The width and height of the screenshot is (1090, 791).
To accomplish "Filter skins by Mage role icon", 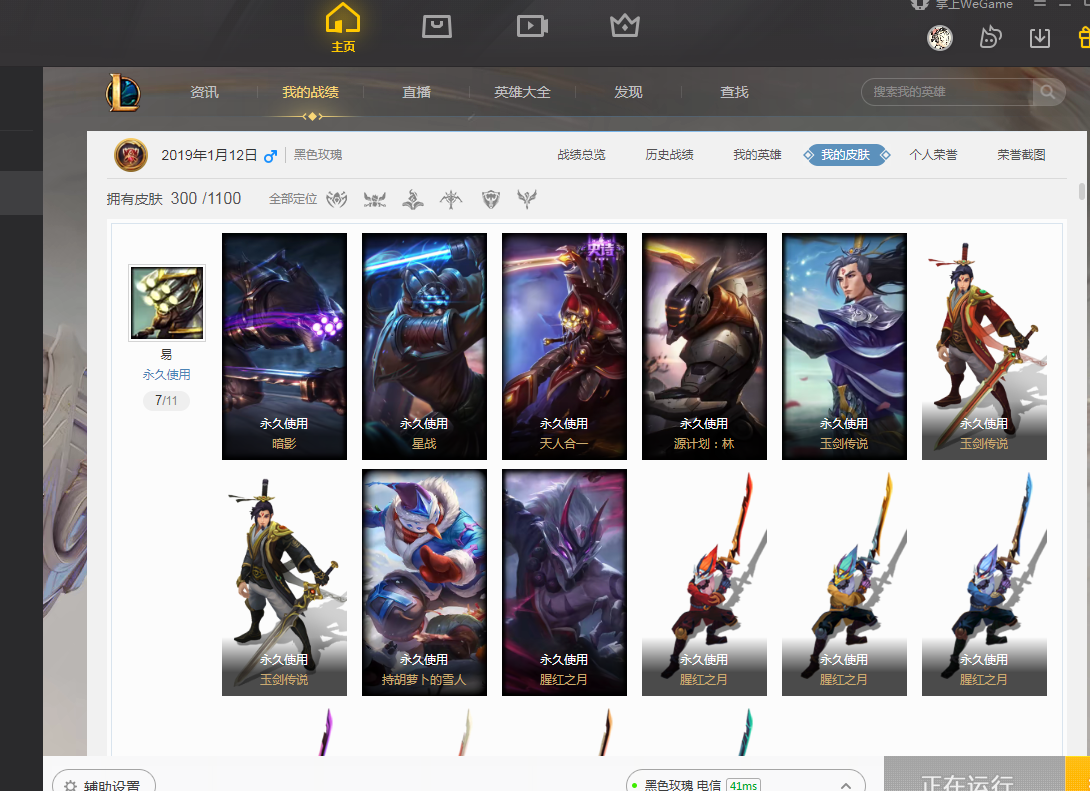I will point(413,199).
